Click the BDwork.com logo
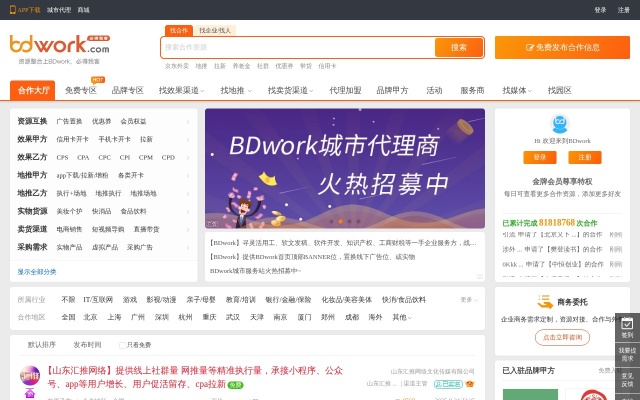This screenshot has width=640, height=400. (x=59, y=45)
